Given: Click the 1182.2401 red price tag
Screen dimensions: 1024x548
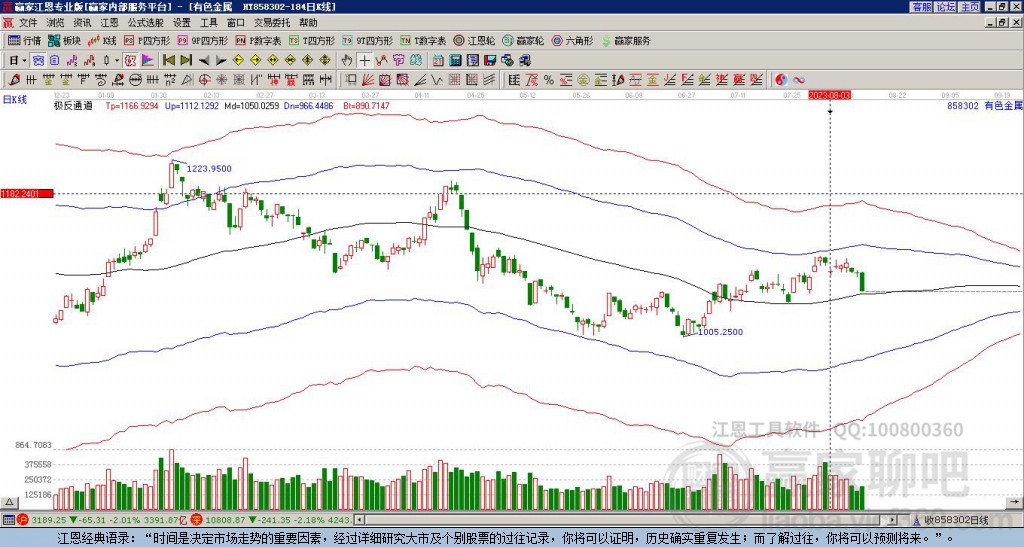Looking at the screenshot, I should 26,193.
